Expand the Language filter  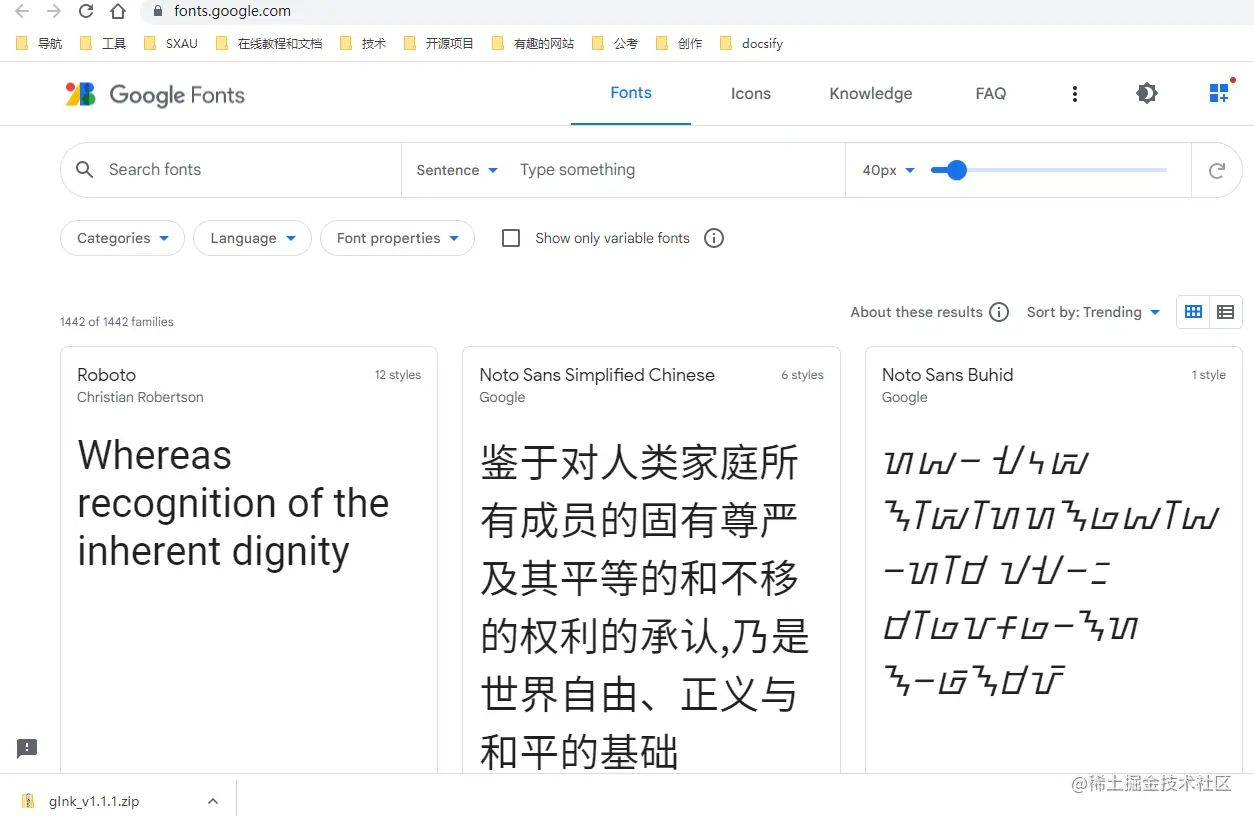[253, 238]
